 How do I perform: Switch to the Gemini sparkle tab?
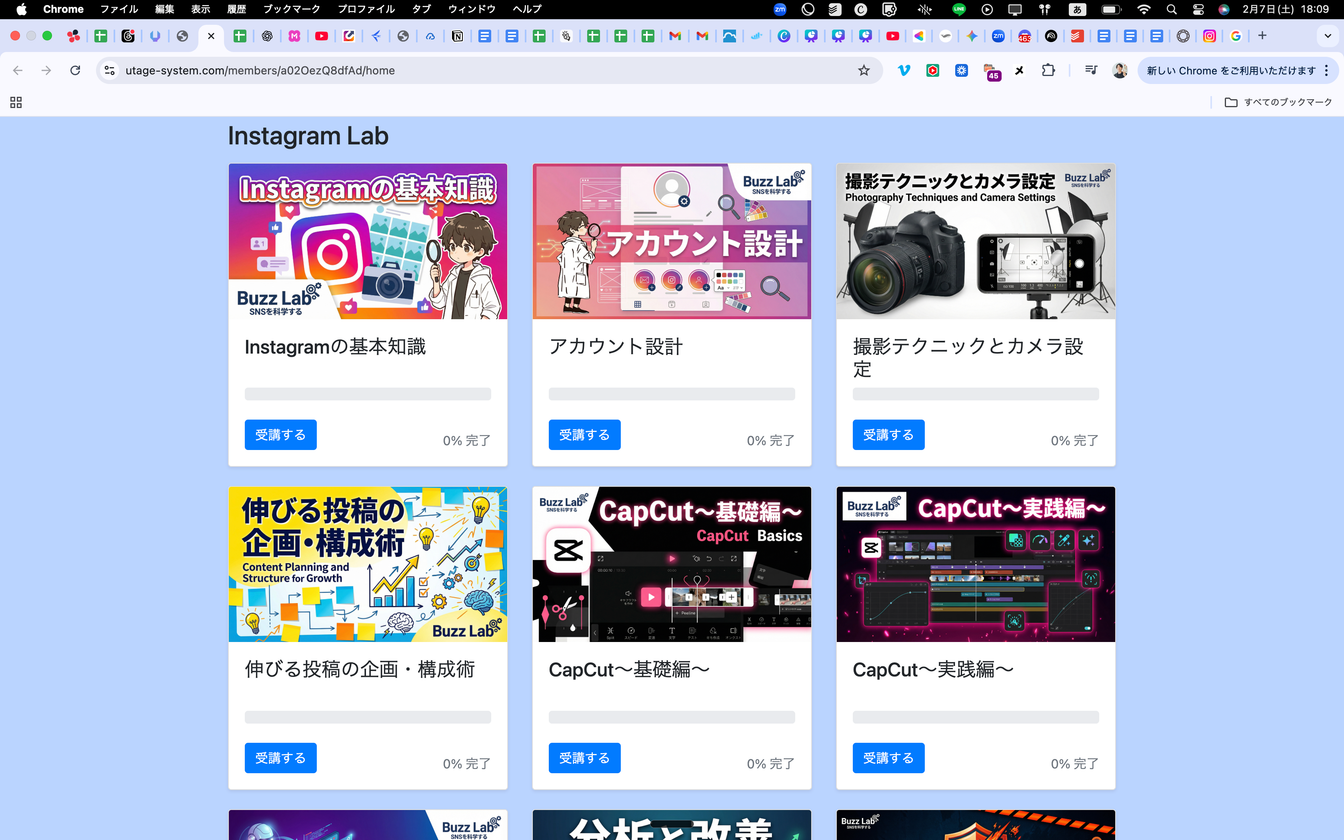pos(971,36)
